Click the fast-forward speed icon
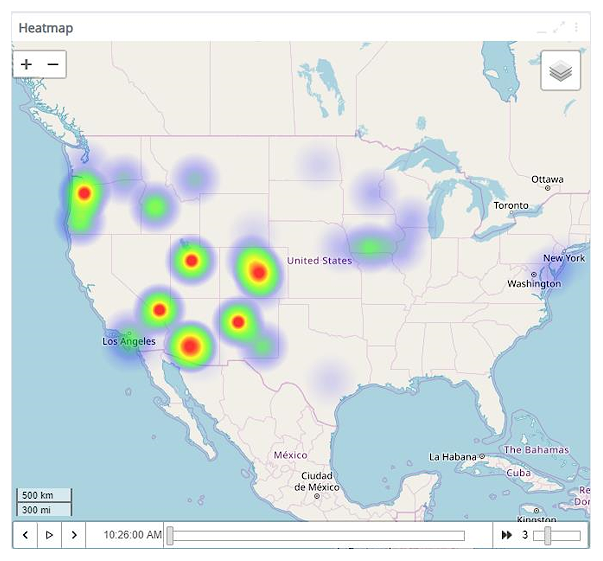The image size is (603, 561). pyautogui.click(x=507, y=535)
